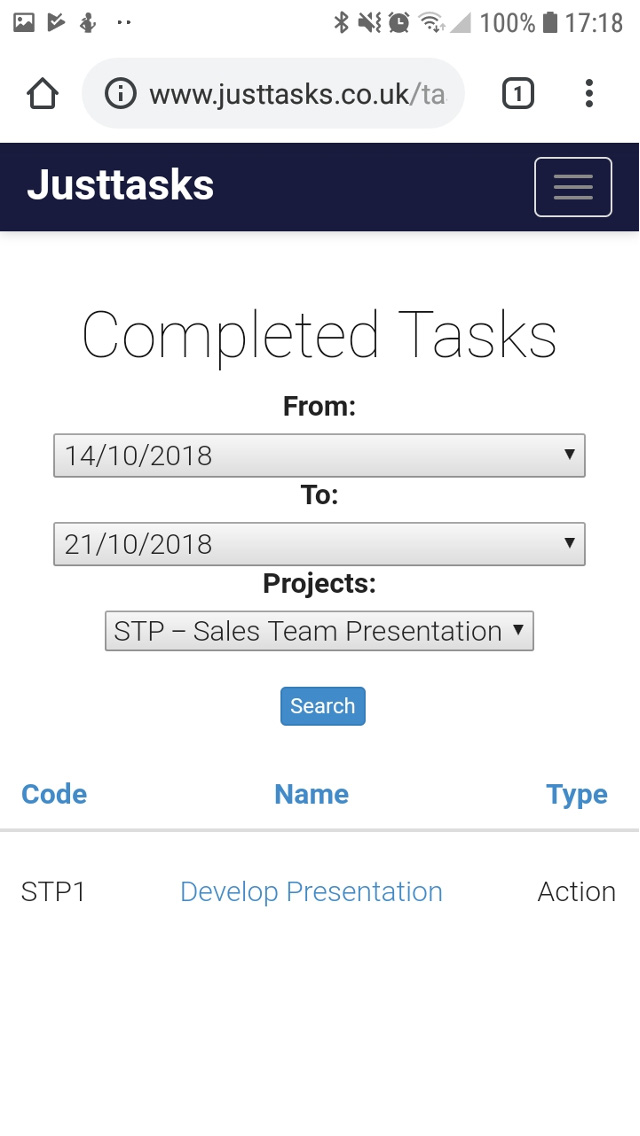Open the browser tab switcher
The height and width of the screenshot is (1136, 640).
[517, 94]
